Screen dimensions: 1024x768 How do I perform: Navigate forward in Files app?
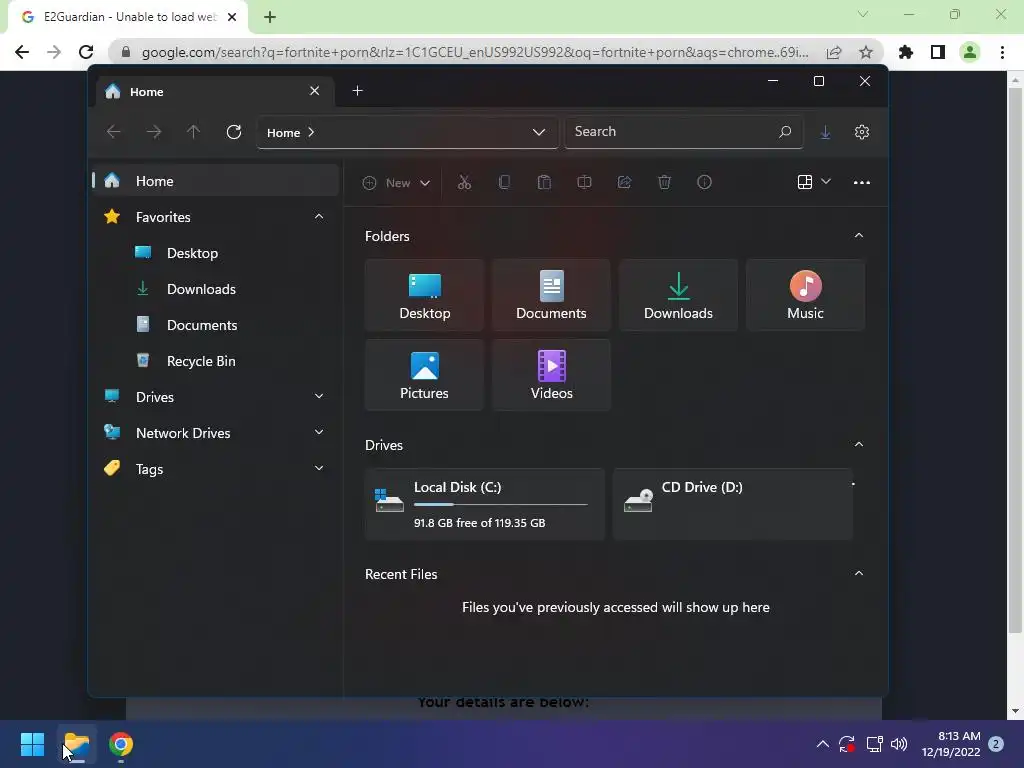pos(153,132)
